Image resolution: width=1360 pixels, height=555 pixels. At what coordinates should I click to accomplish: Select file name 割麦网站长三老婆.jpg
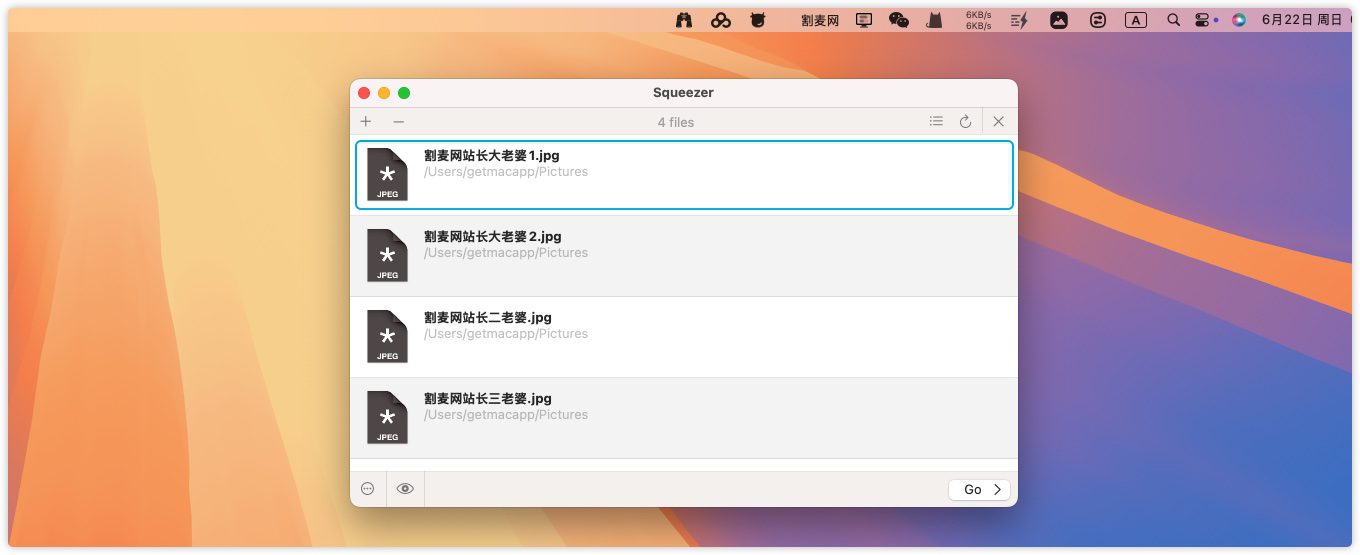coord(488,399)
